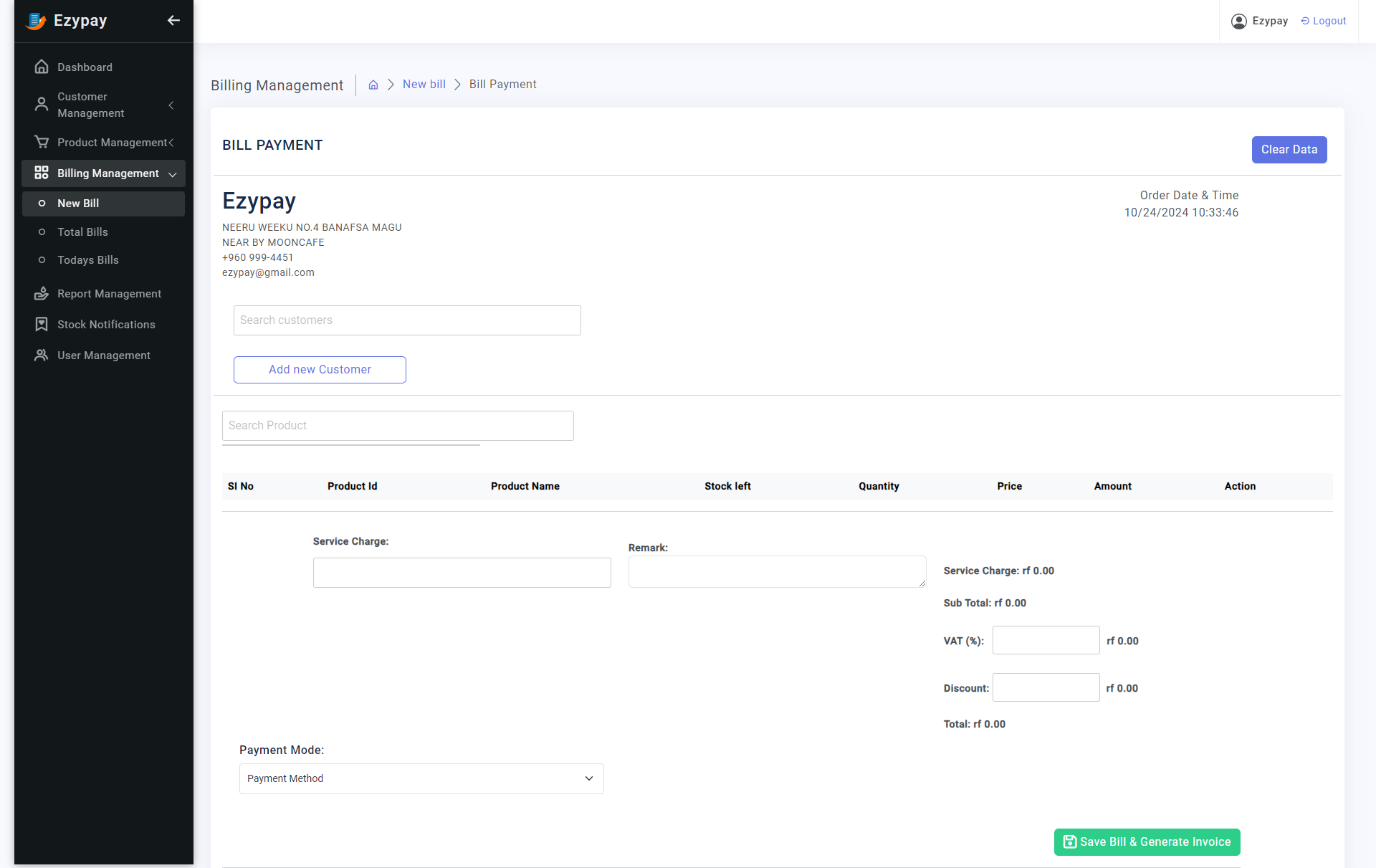Open Todays Bills in sidebar

tap(88, 260)
